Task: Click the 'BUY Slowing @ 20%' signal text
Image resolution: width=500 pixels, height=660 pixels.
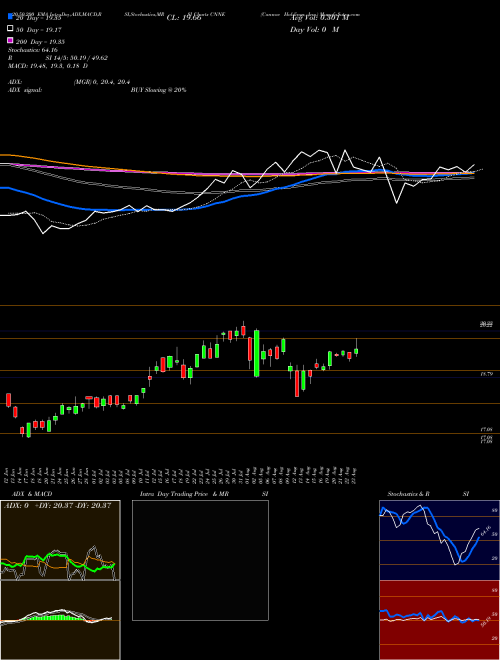Action: click(158, 90)
